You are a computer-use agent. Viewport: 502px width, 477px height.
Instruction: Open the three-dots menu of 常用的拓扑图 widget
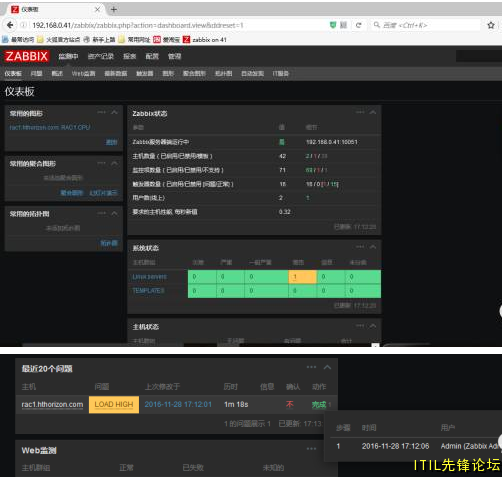(x=101, y=213)
